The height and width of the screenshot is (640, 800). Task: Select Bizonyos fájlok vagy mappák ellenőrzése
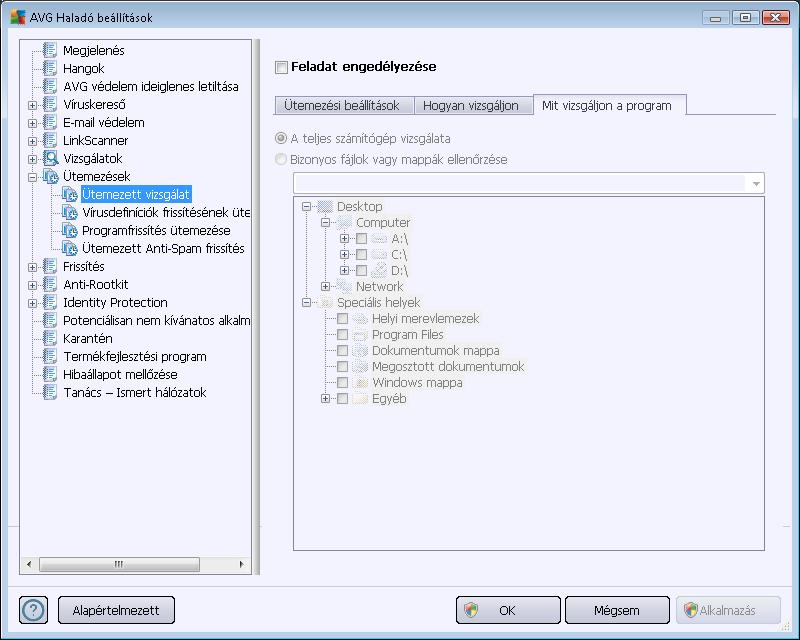pyautogui.click(x=281, y=159)
